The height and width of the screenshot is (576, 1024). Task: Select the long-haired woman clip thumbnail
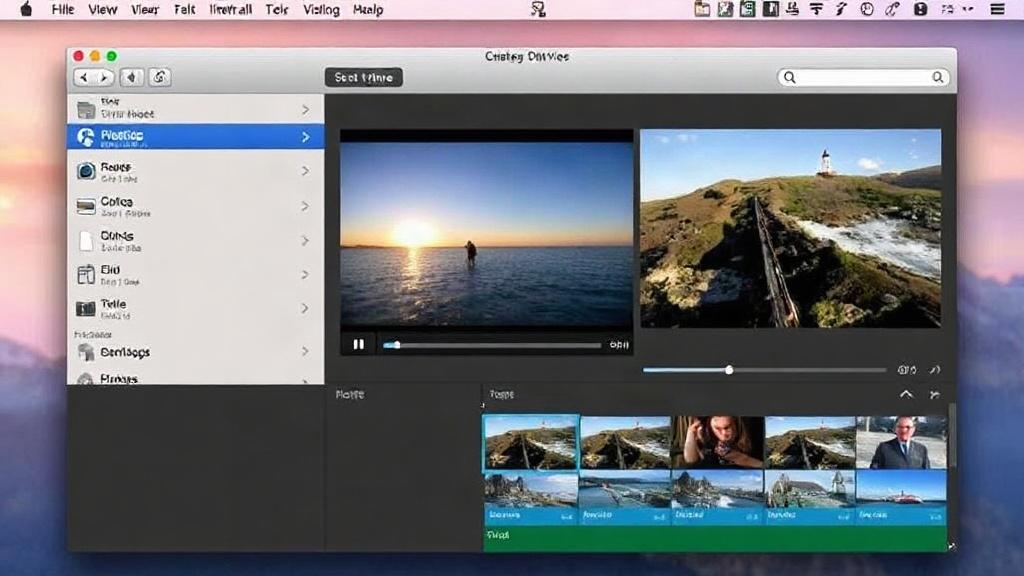(x=717, y=442)
